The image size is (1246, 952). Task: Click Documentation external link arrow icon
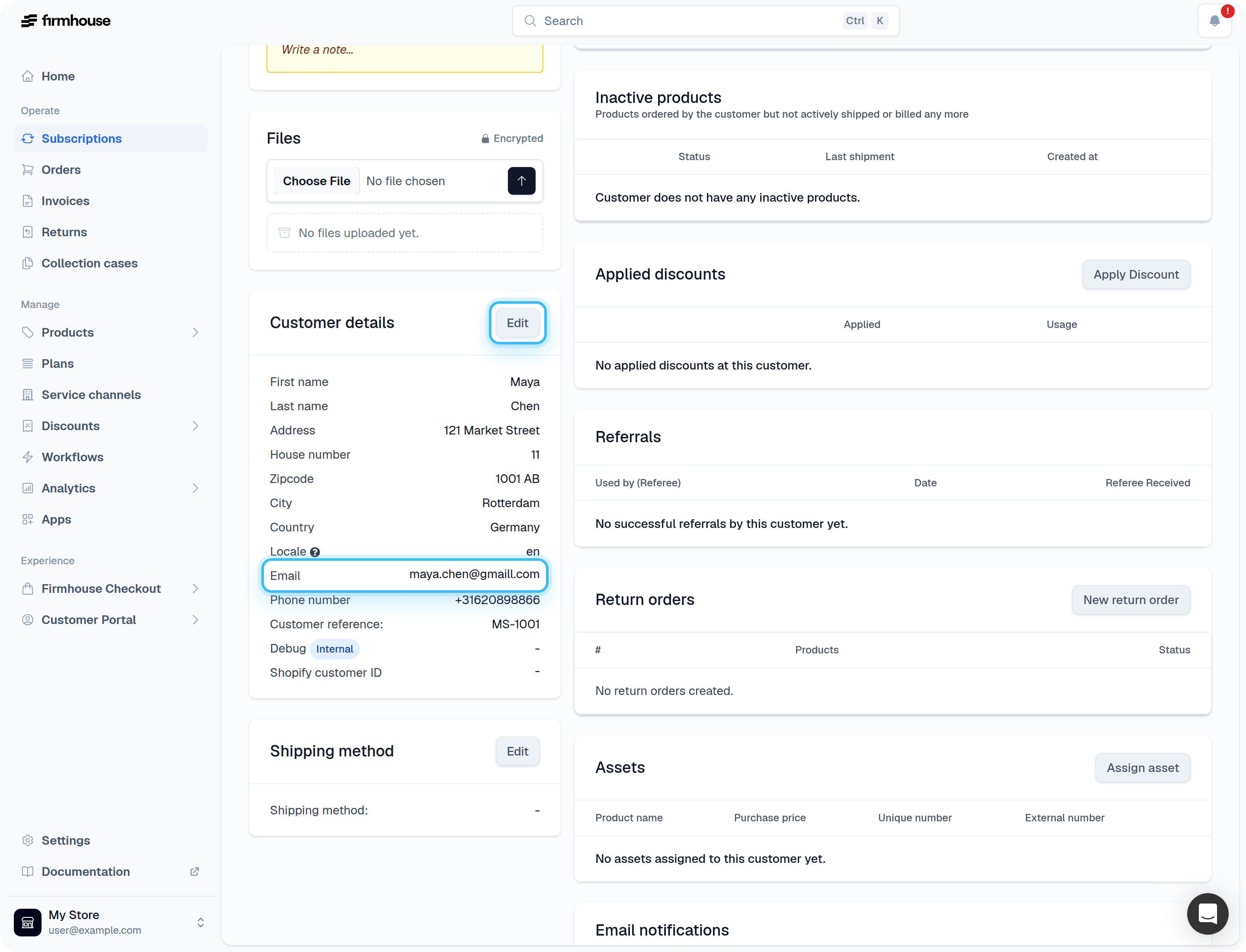coord(194,871)
